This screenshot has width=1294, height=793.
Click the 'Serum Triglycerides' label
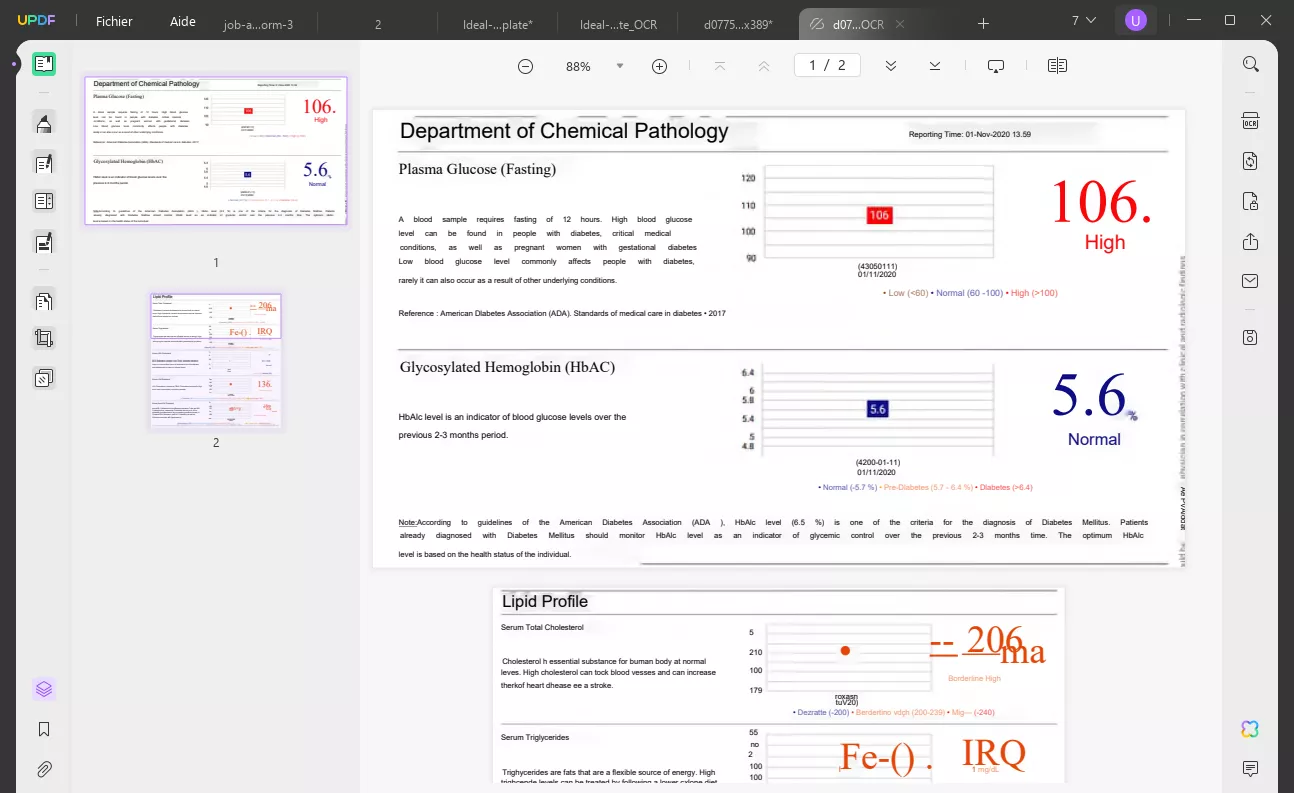tap(535, 737)
